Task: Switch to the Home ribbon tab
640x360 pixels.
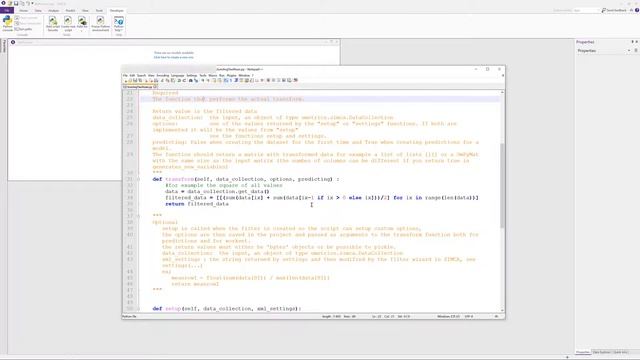Action: 24,10
